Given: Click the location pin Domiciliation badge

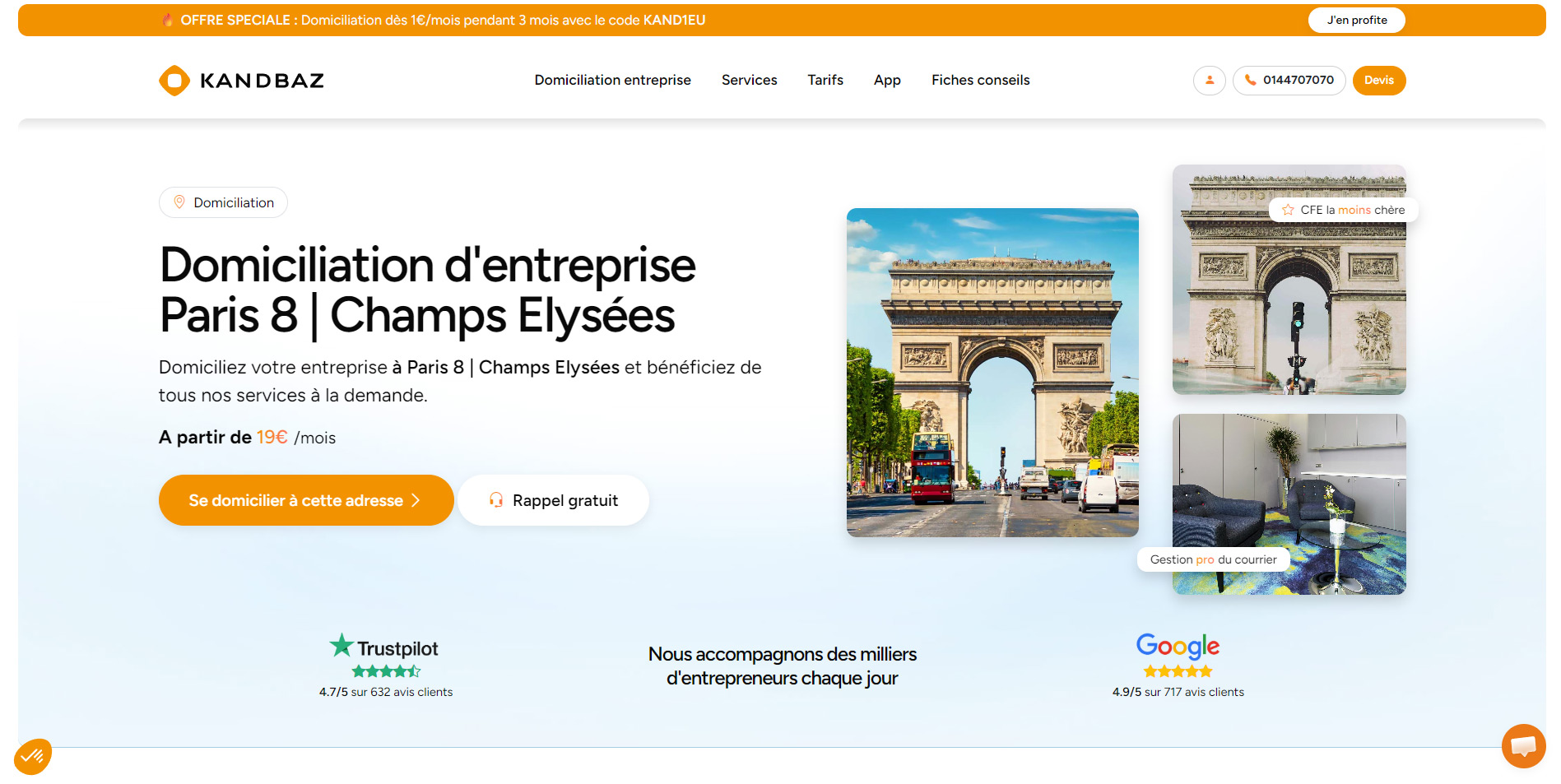Looking at the screenshot, I should [223, 202].
